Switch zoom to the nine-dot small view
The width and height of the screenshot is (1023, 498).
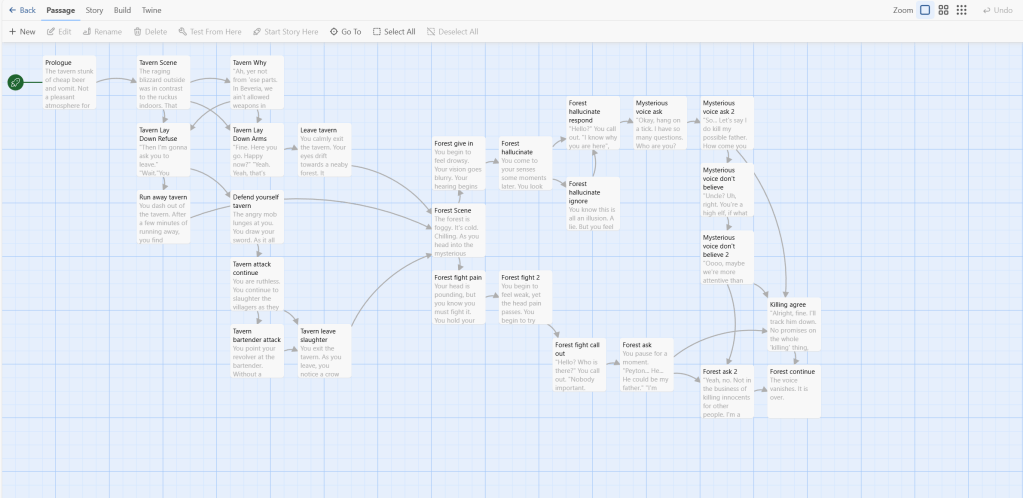pos(961,10)
